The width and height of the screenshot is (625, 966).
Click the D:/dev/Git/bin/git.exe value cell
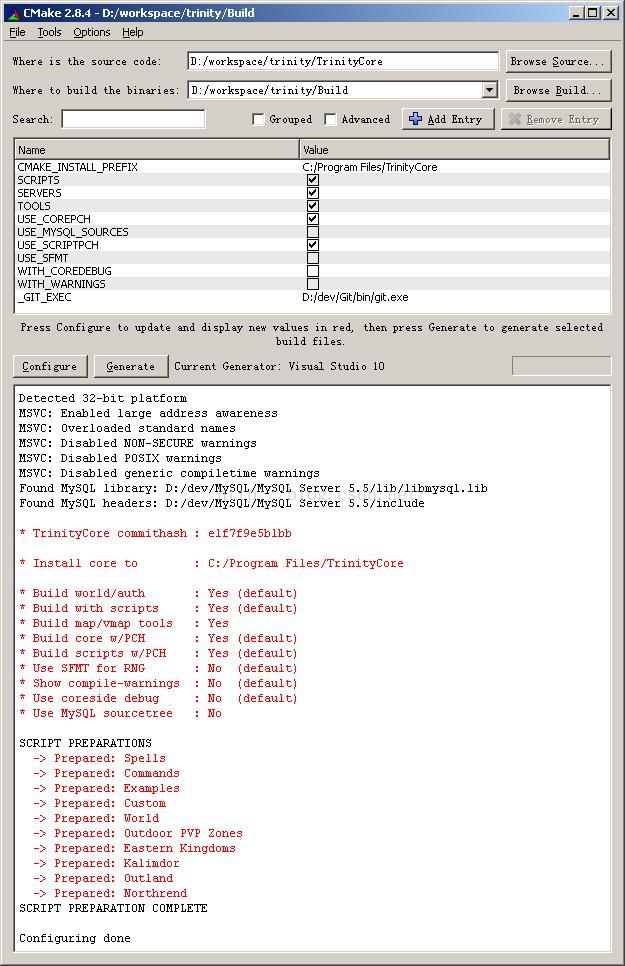click(x=355, y=297)
